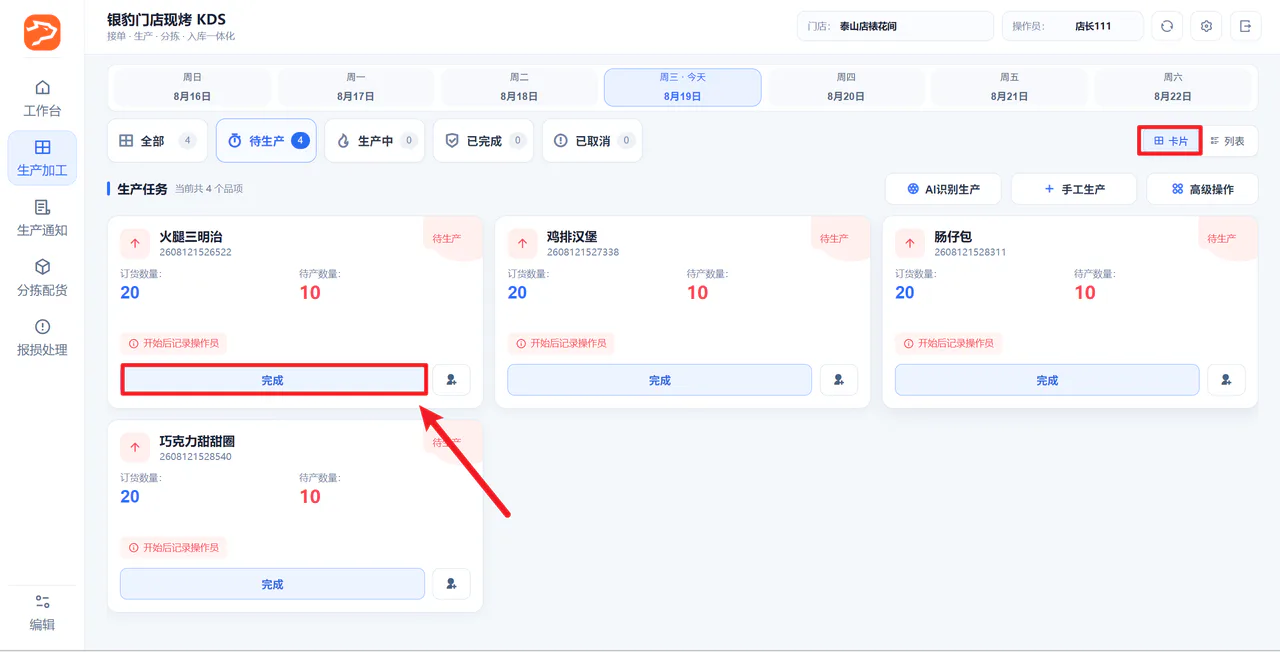Click 完成 on 肠仔包 card
The width and height of the screenshot is (1280, 652).
click(1047, 380)
